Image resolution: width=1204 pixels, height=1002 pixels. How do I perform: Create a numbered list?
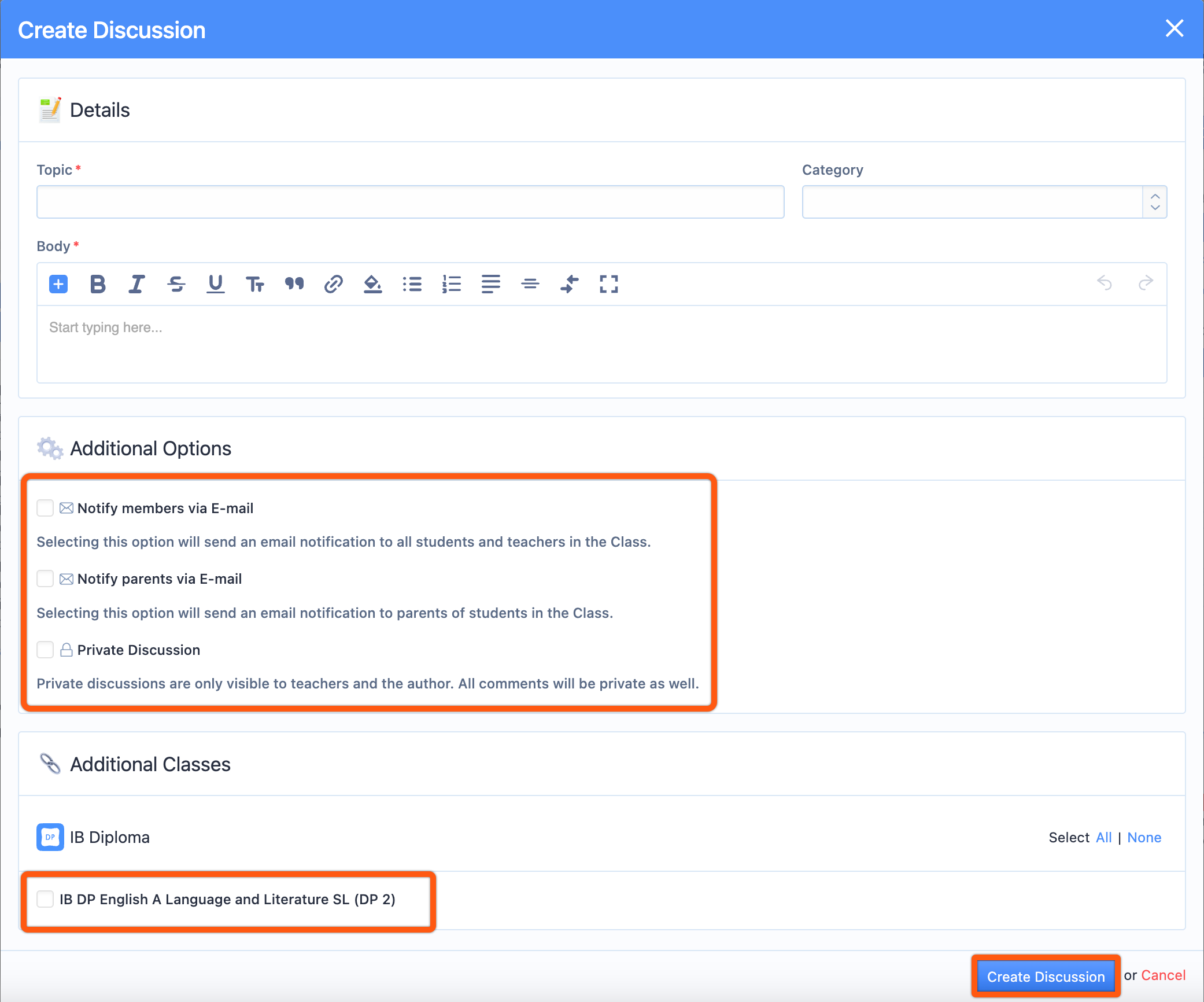(452, 284)
